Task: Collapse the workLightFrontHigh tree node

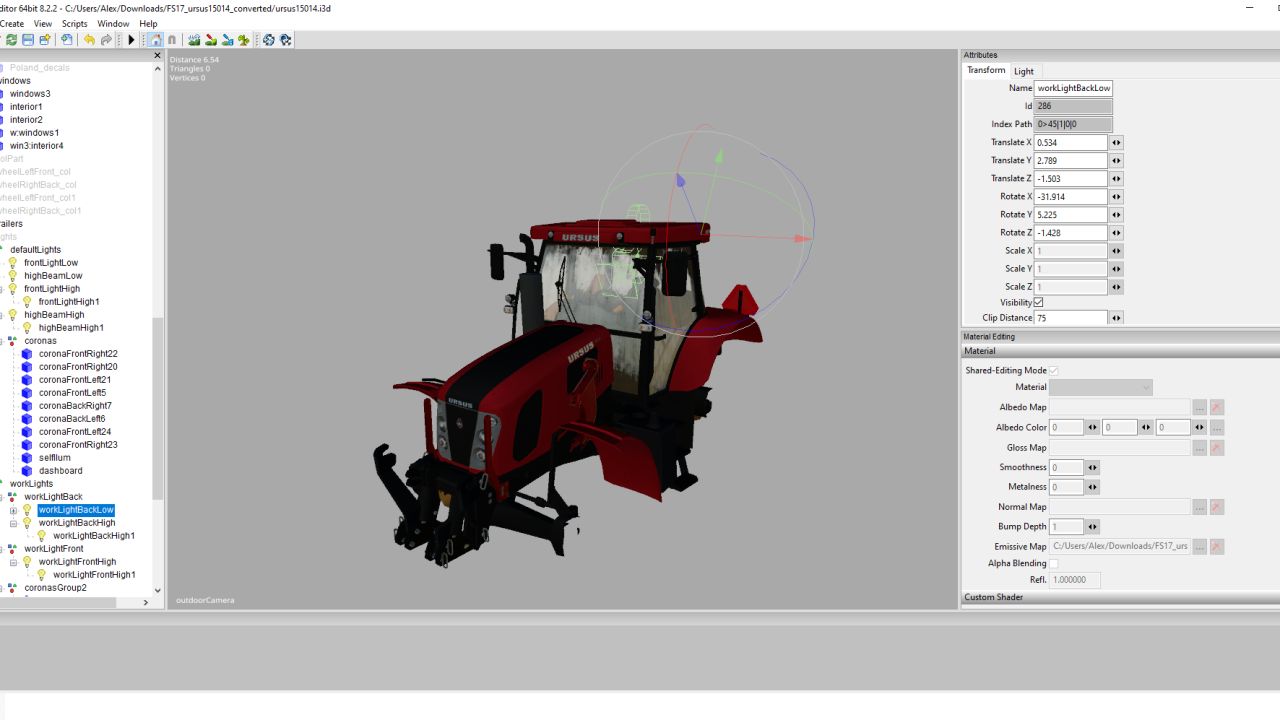Action: (x=13, y=562)
